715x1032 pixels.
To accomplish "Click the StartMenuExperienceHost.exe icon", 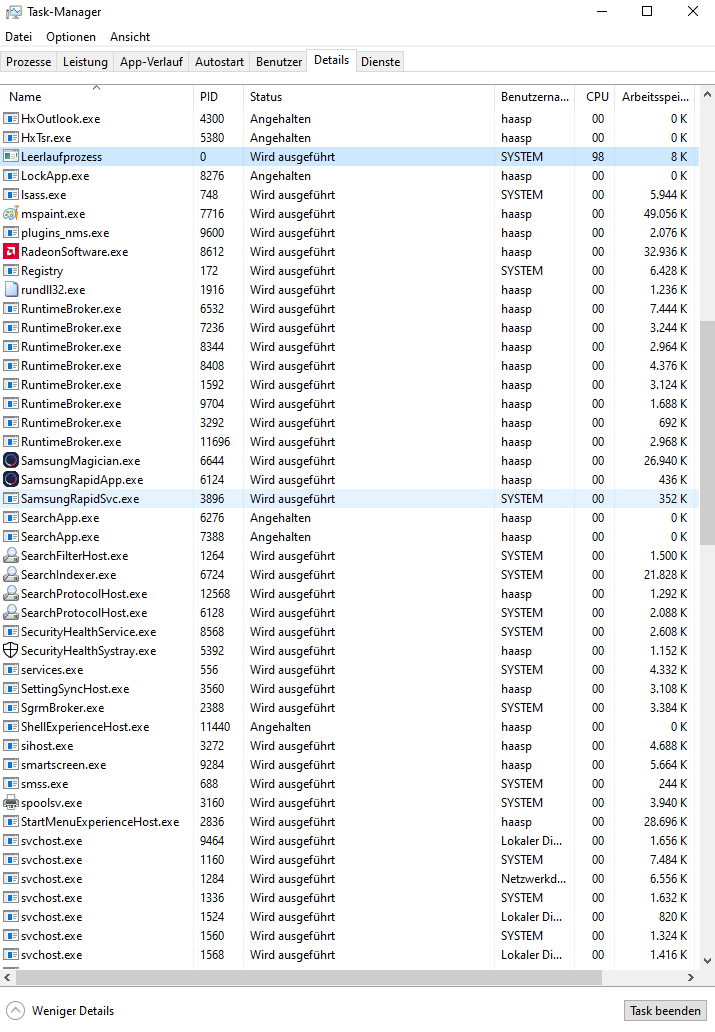I will click(11, 822).
